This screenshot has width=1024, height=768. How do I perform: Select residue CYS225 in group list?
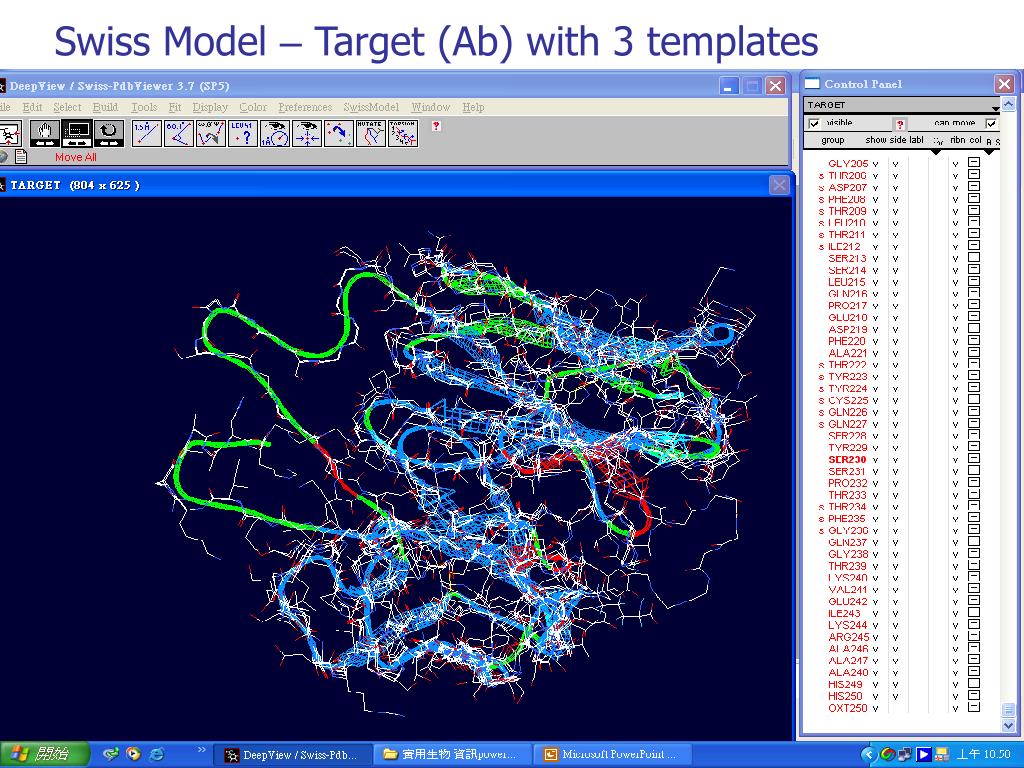(848, 400)
